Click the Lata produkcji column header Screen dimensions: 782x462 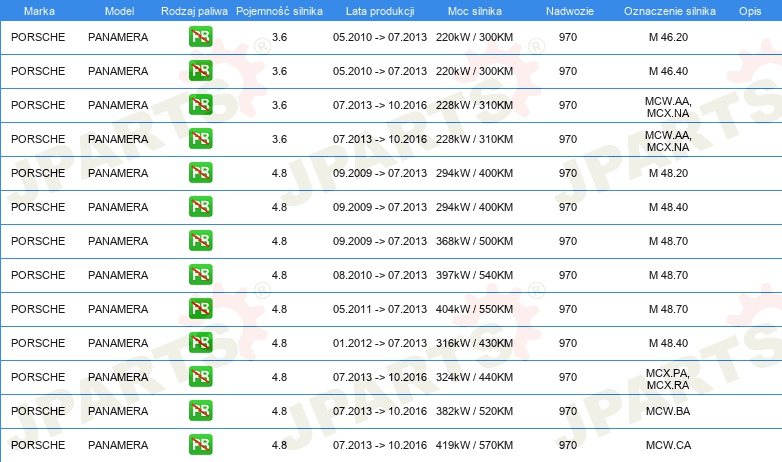pos(380,11)
